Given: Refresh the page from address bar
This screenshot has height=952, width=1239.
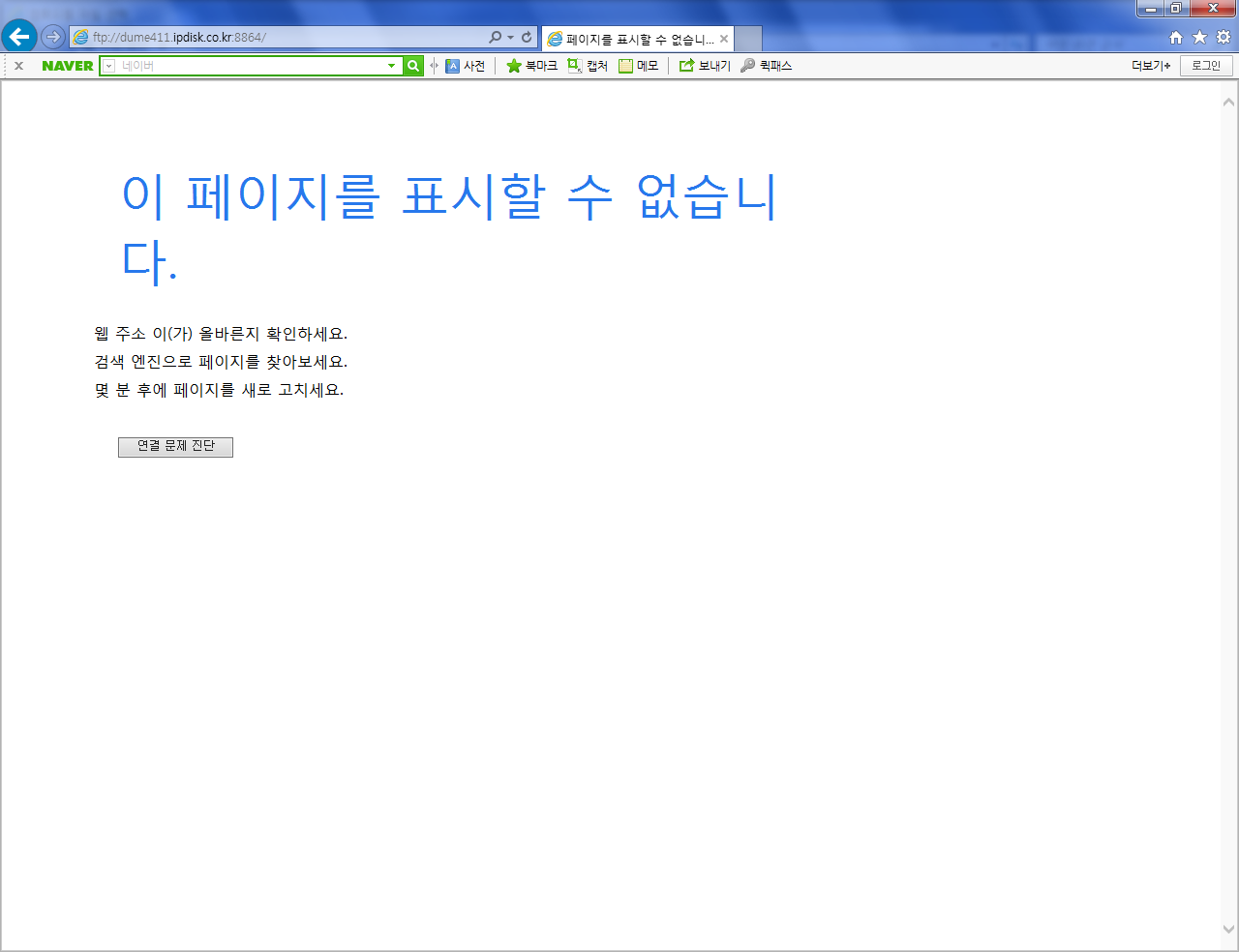Looking at the screenshot, I should (527, 37).
